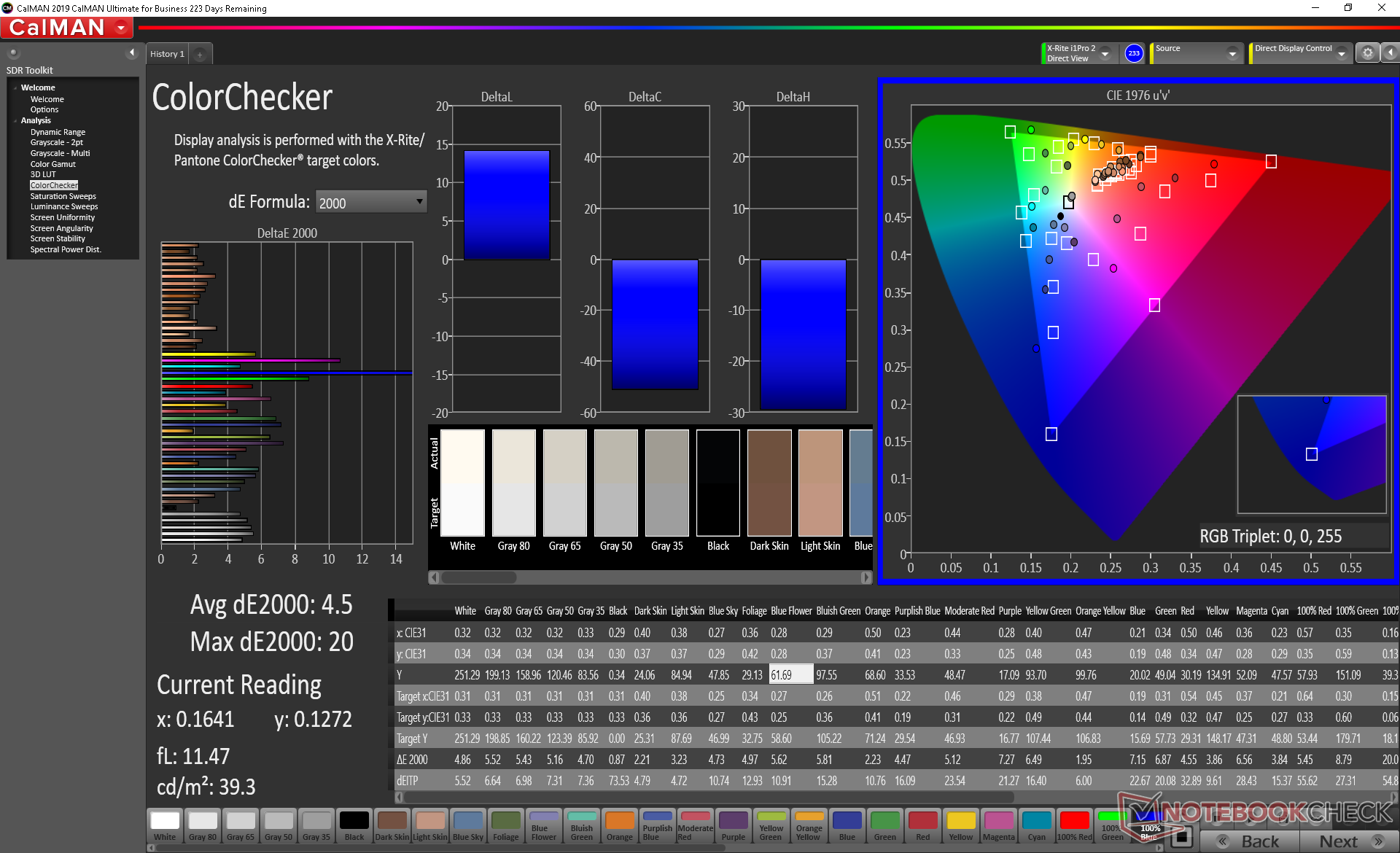1400x853 pixels.
Task: Open the Source dropdown
Action: [x=1232, y=54]
